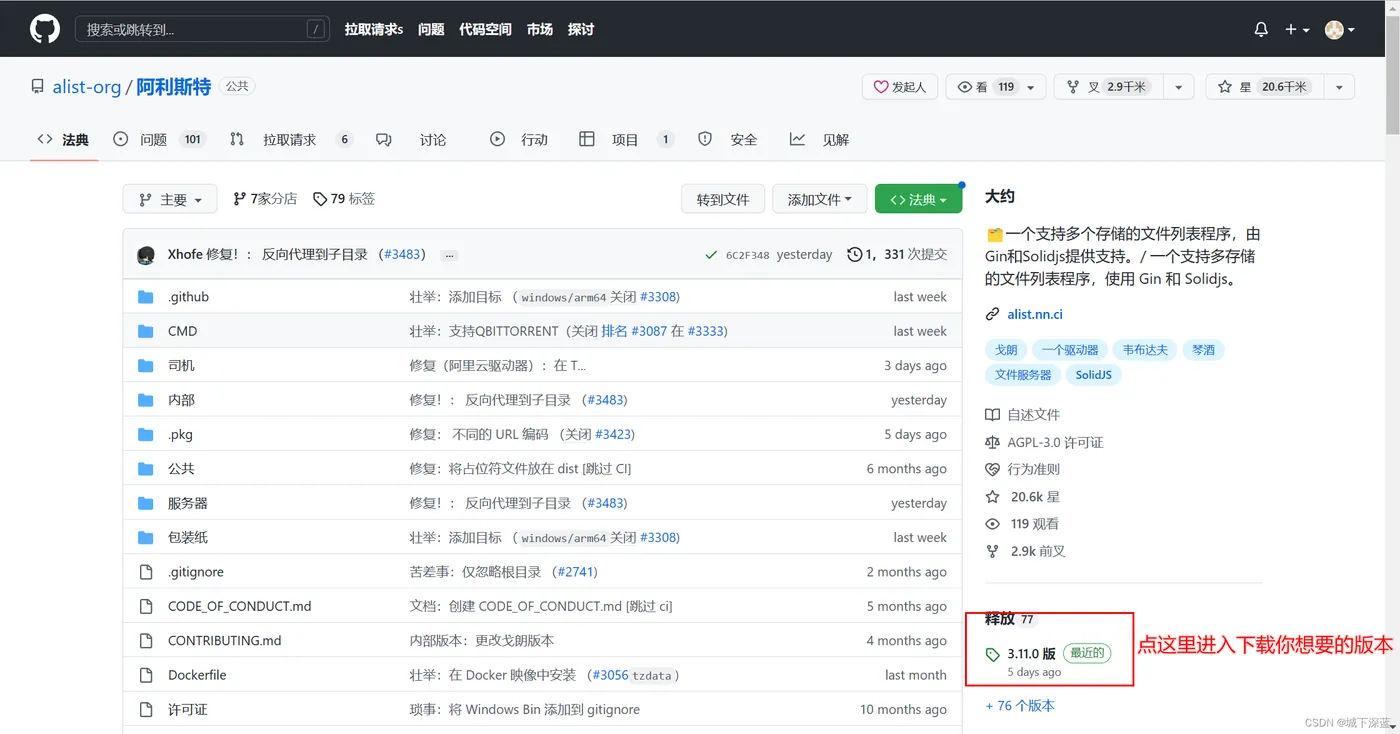Open the green 法典 code dropdown
The height and width of the screenshot is (734, 1400).
pos(918,199)
